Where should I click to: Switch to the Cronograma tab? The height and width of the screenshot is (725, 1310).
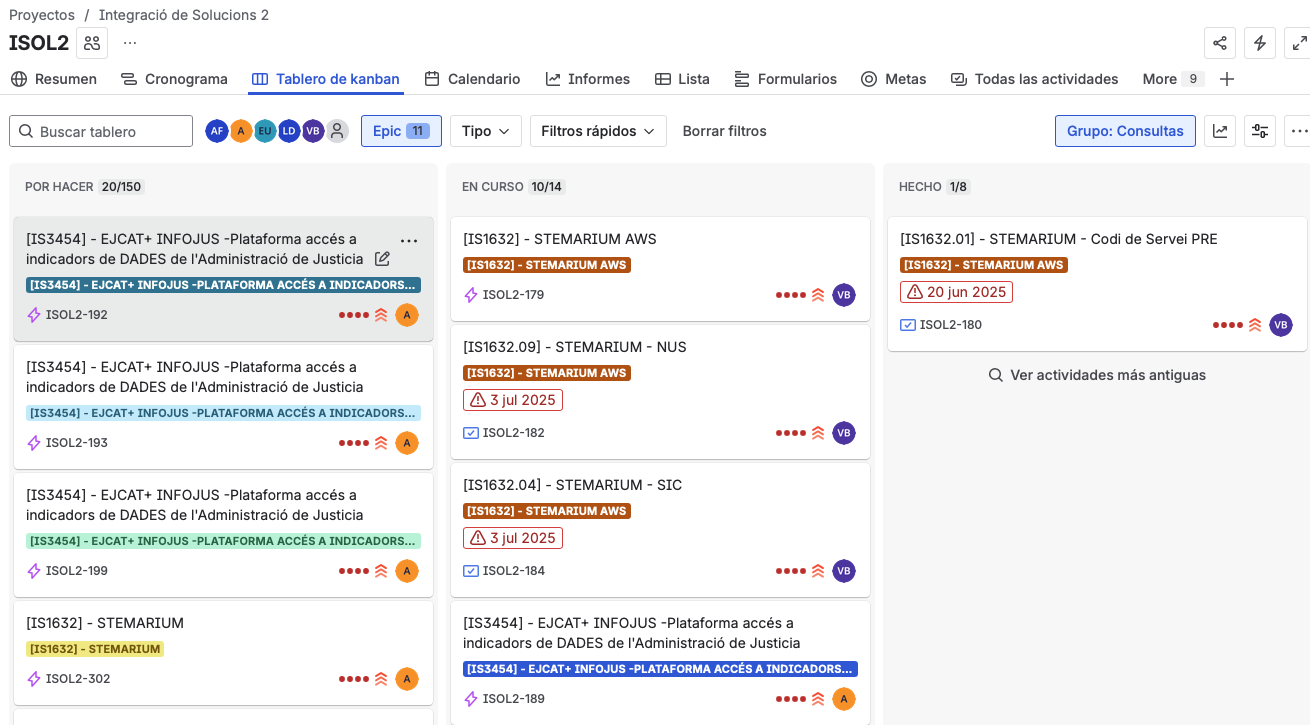174,79
